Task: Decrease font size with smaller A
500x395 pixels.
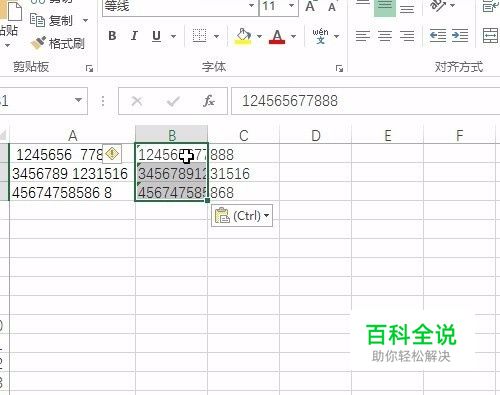Action: (x=332, y=6)
